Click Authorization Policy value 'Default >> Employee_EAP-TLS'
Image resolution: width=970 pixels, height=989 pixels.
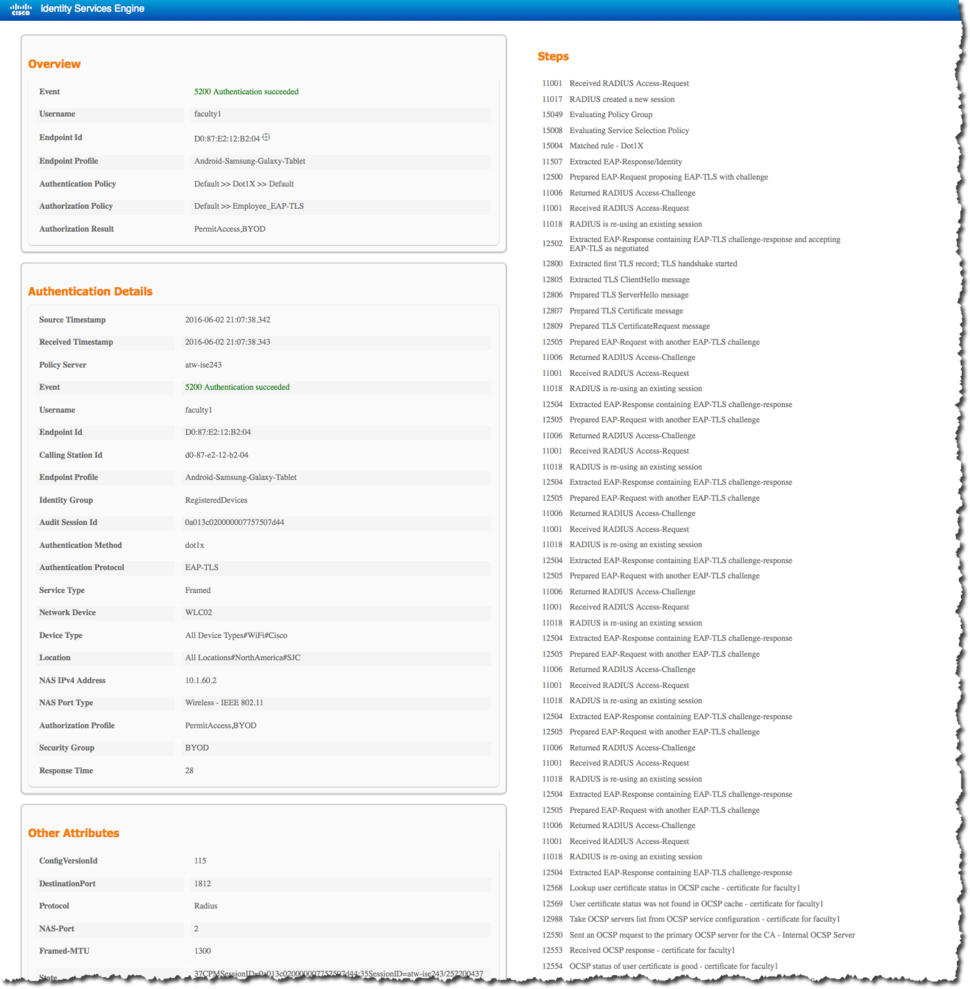(248, 206)
